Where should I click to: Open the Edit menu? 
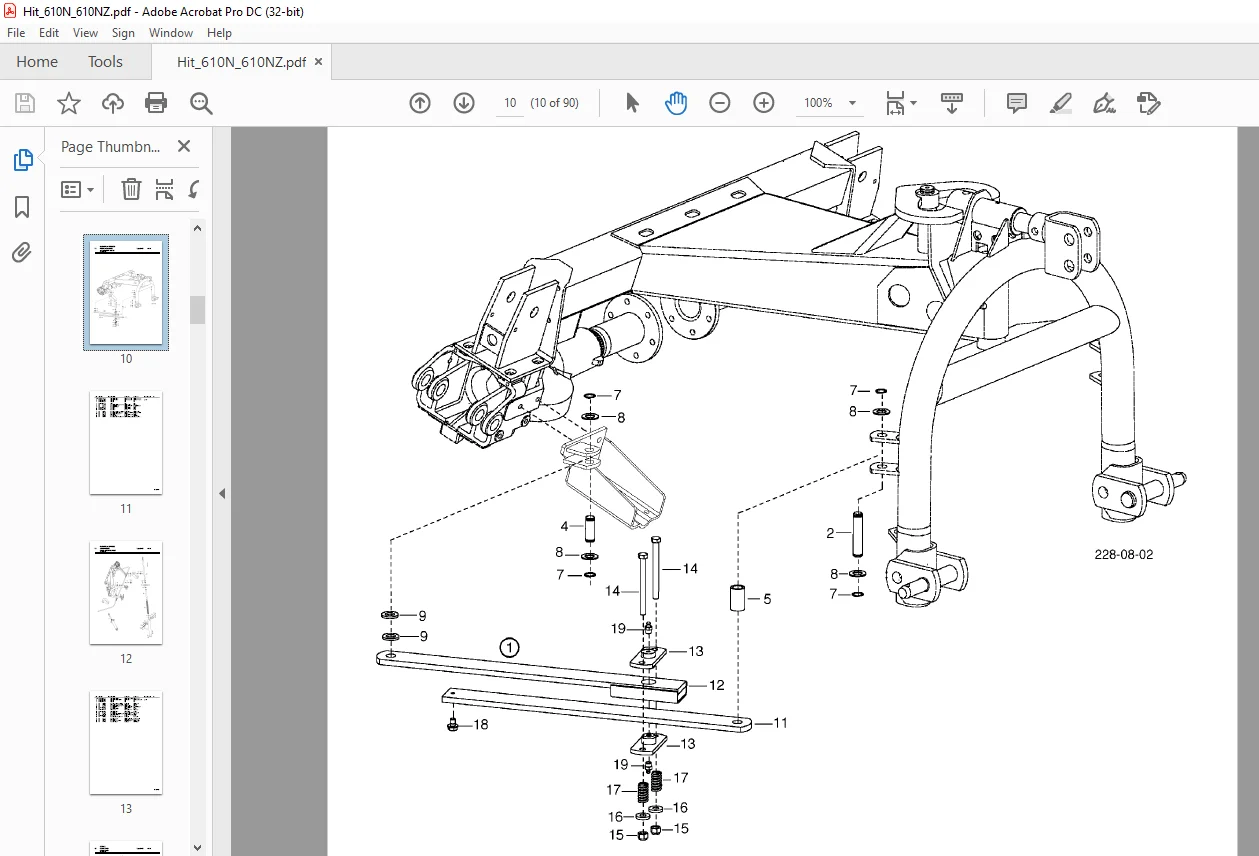click(49, 33)
